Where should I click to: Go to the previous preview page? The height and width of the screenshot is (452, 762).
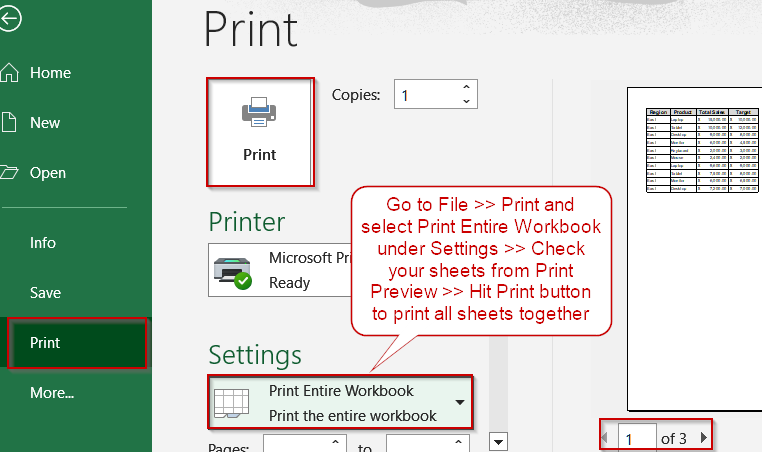(x=605, y=437)
